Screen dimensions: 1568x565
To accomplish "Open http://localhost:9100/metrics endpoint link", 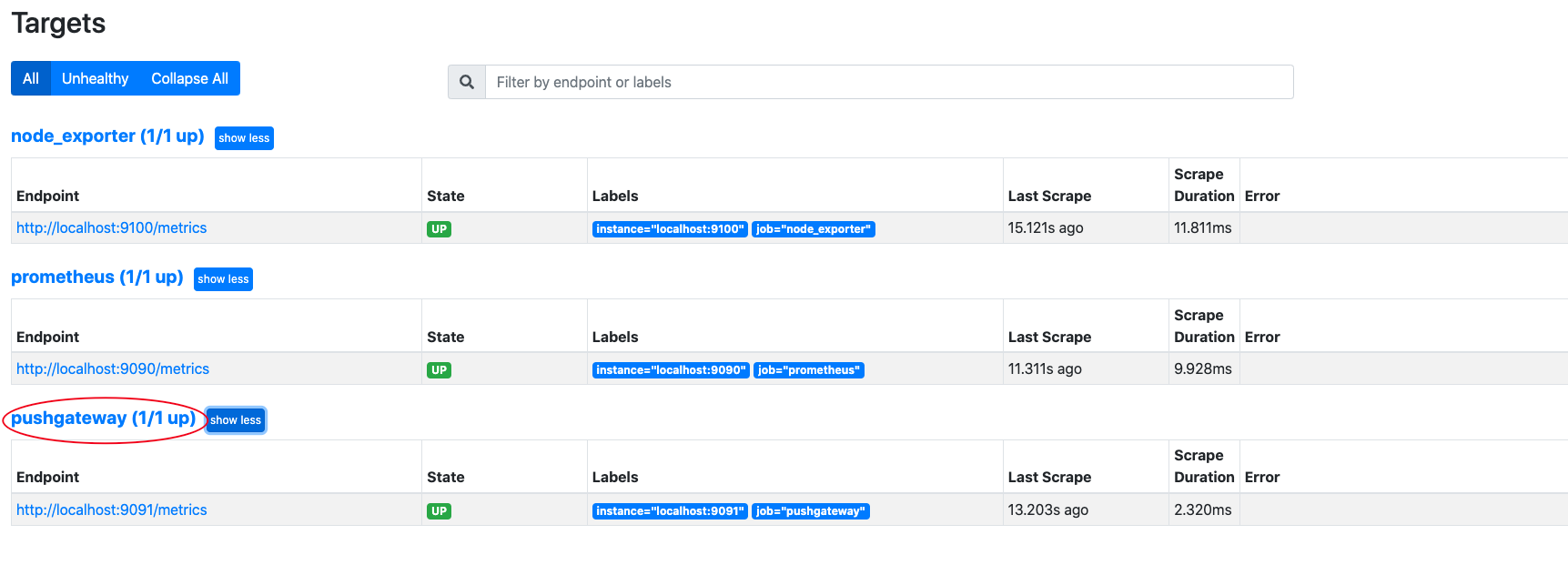I will [111, 227].
